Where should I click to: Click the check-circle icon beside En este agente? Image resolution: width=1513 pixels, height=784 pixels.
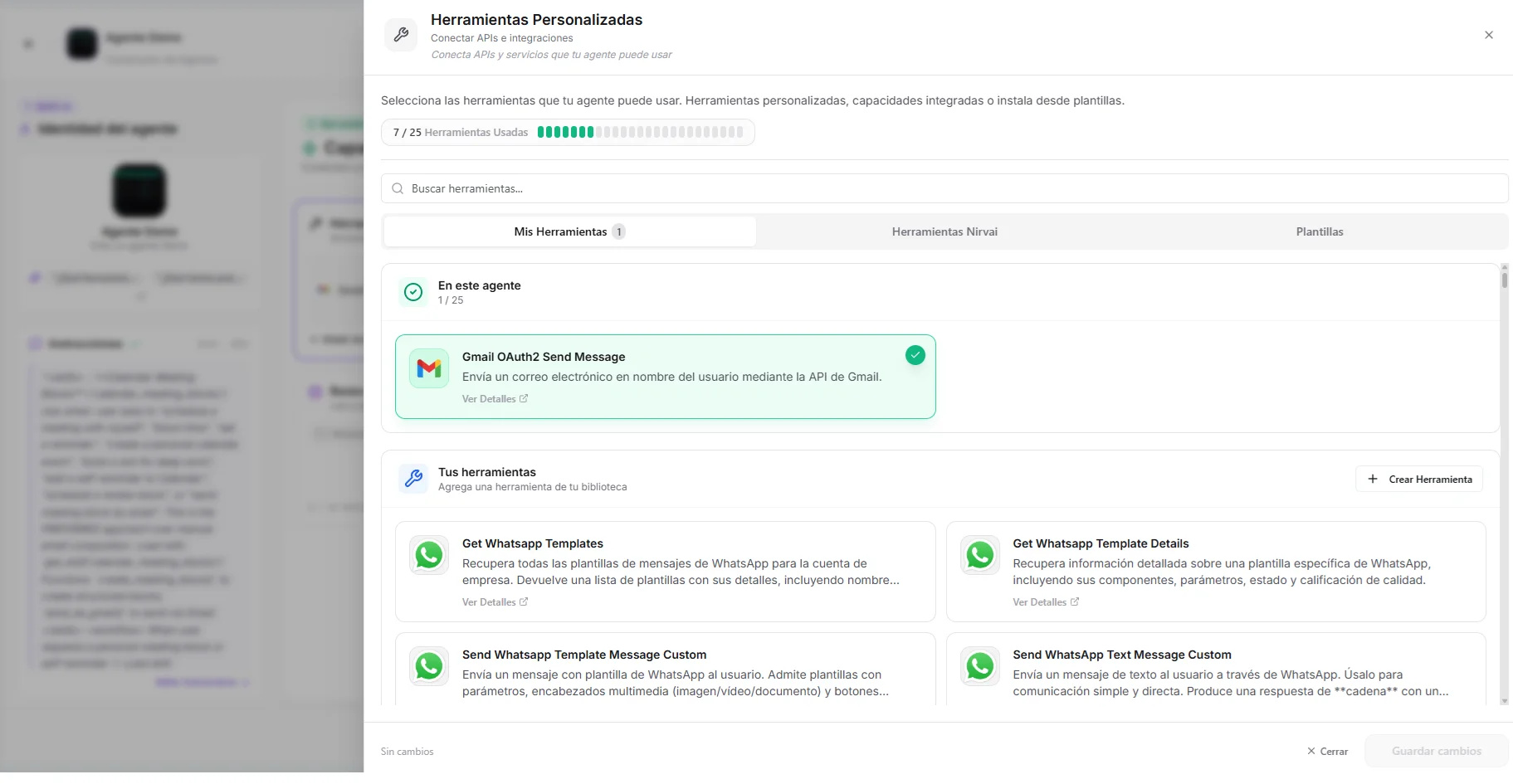pyautogui.click(x=413, y=292)
